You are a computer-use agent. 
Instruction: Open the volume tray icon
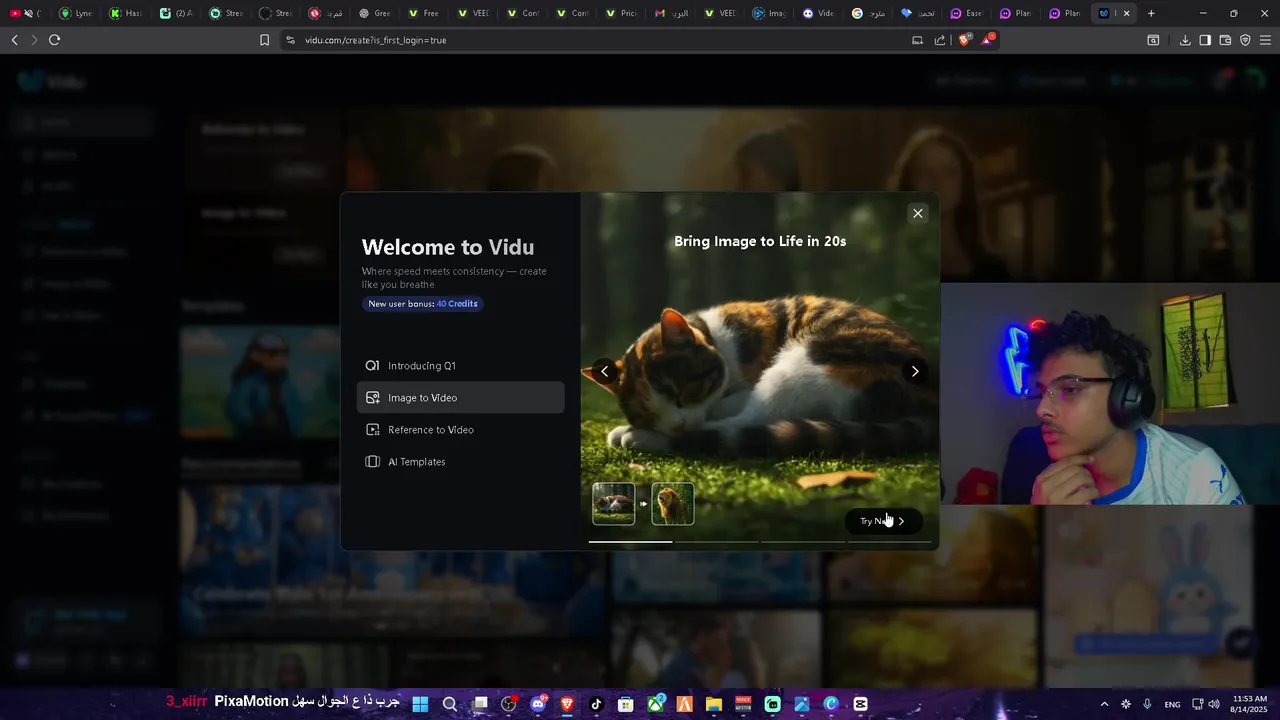pyautogui.click(x=1214, y=704)
